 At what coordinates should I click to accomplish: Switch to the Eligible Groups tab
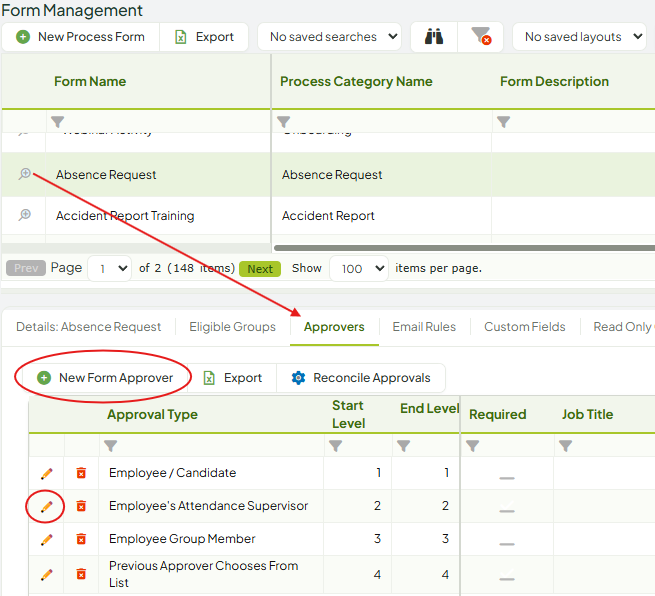click(232, 327)
